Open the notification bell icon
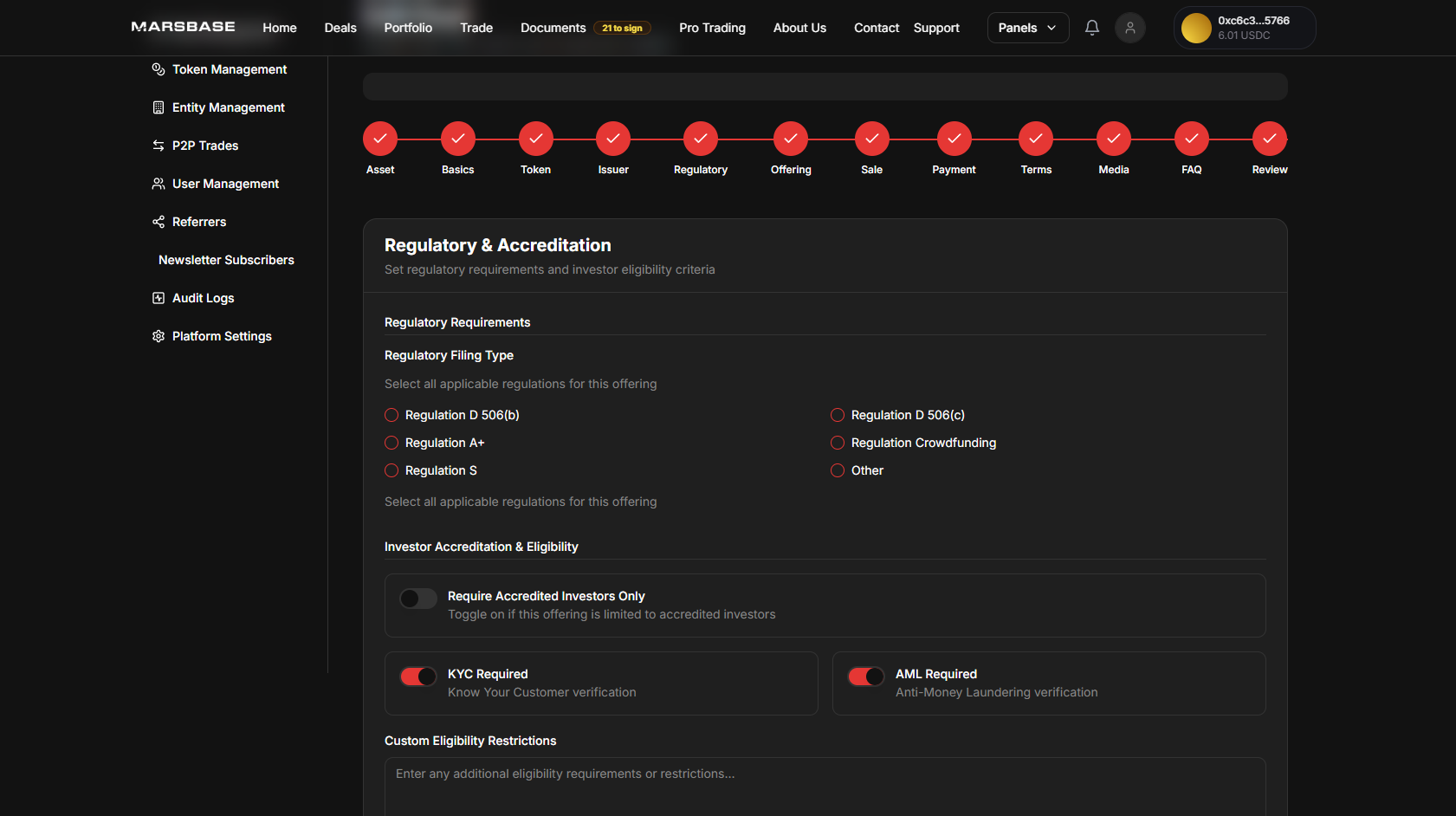 [1091, 27]
